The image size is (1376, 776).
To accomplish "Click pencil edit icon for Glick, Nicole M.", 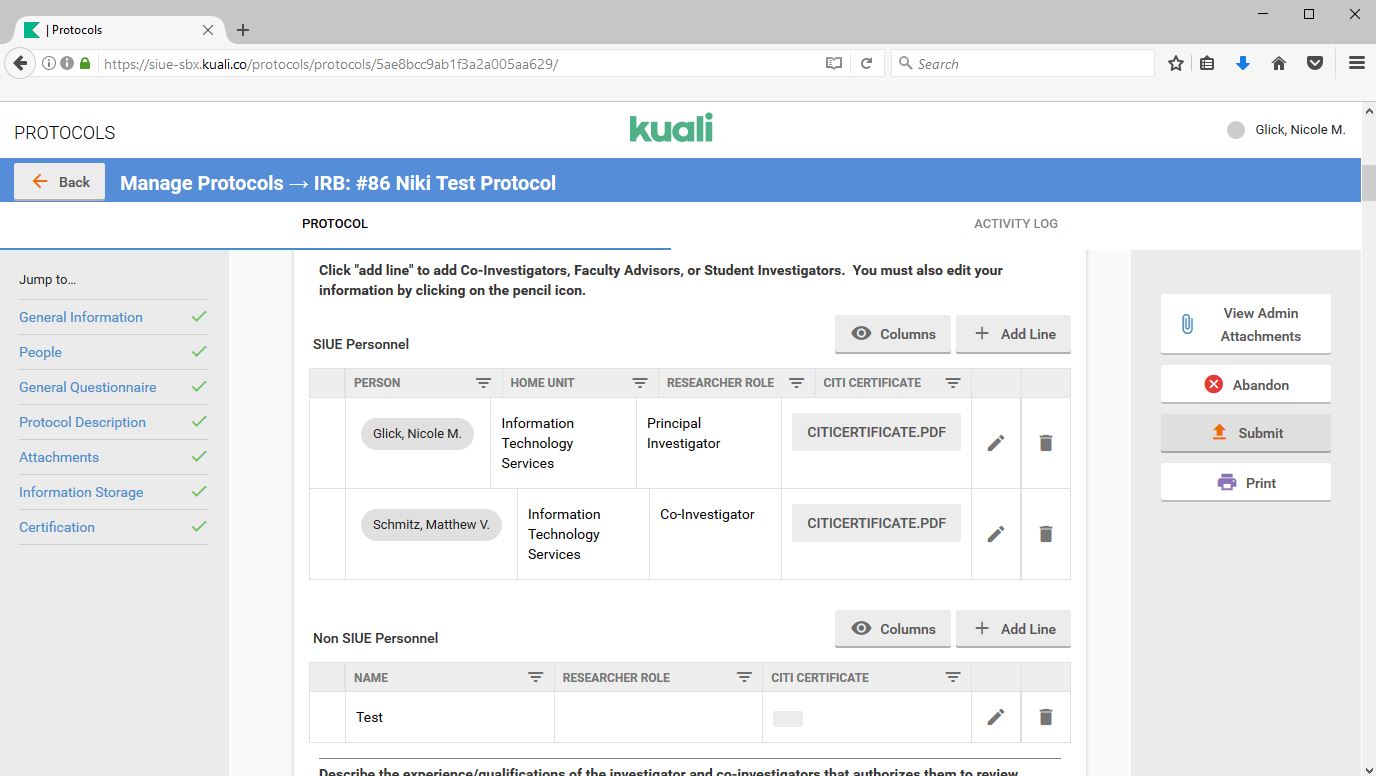I will point(995,443).
